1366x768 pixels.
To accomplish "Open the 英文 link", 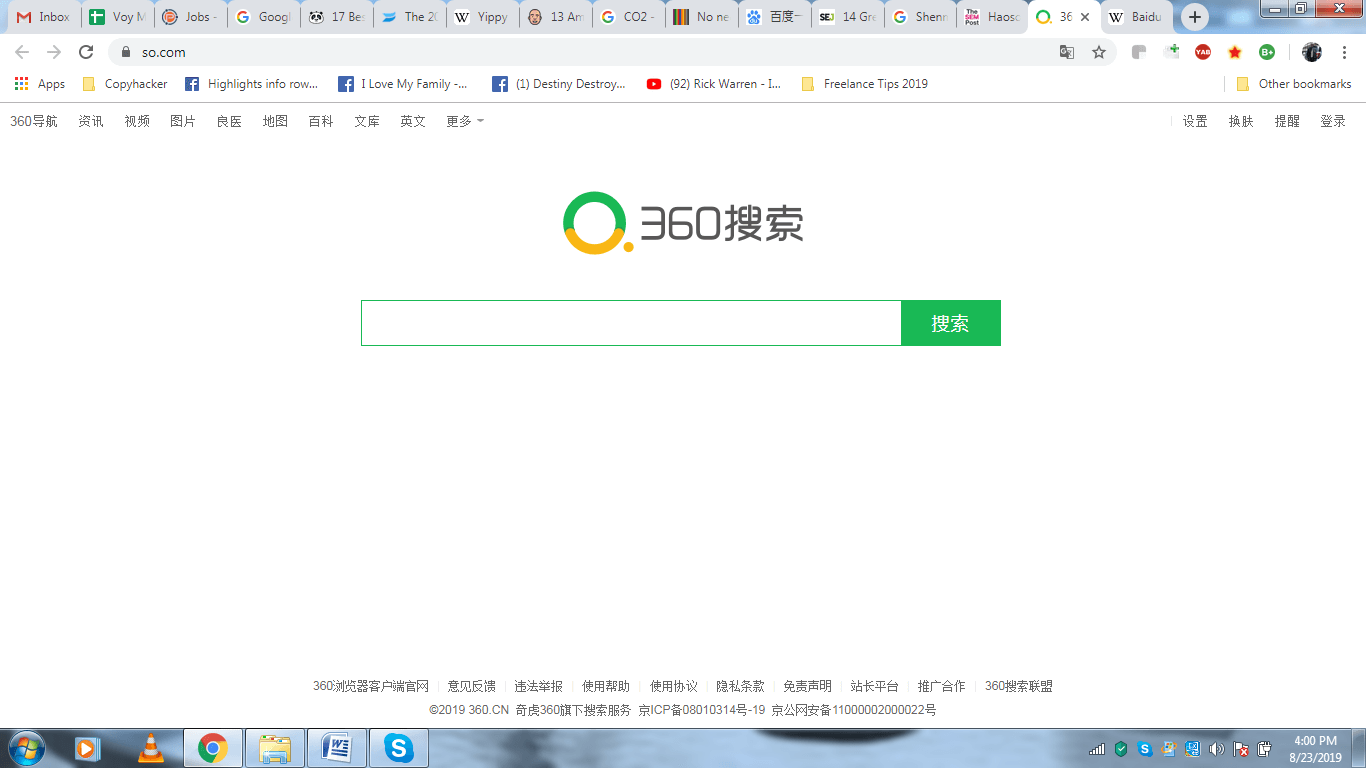I will pos(413,121).
